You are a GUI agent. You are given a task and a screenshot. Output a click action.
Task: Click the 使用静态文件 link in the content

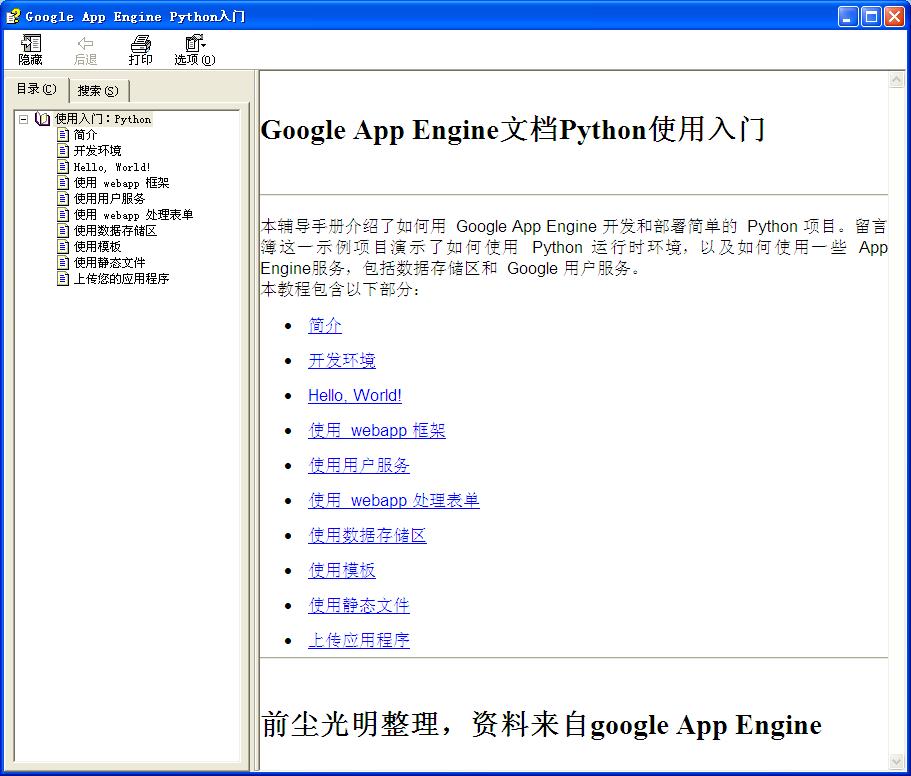tap(359, 606)
